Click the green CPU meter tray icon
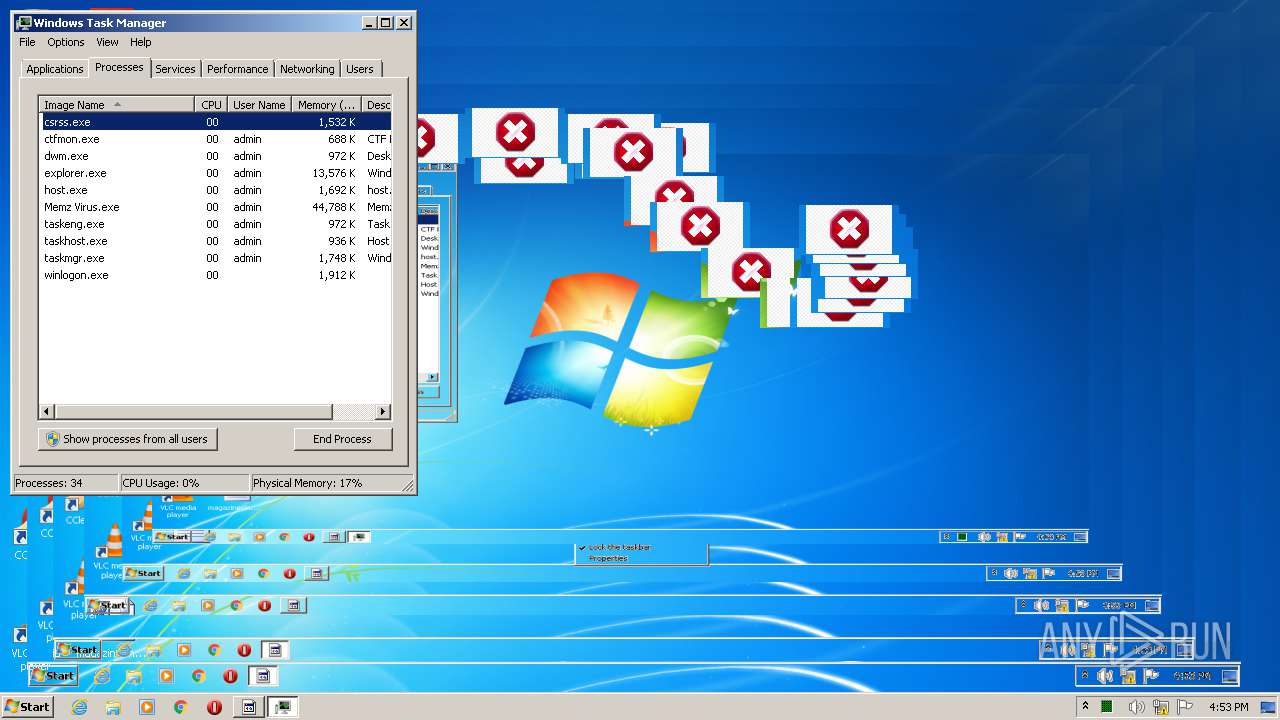Image resolution: width=1280 pixels, height=720 pixels. 1108,707
